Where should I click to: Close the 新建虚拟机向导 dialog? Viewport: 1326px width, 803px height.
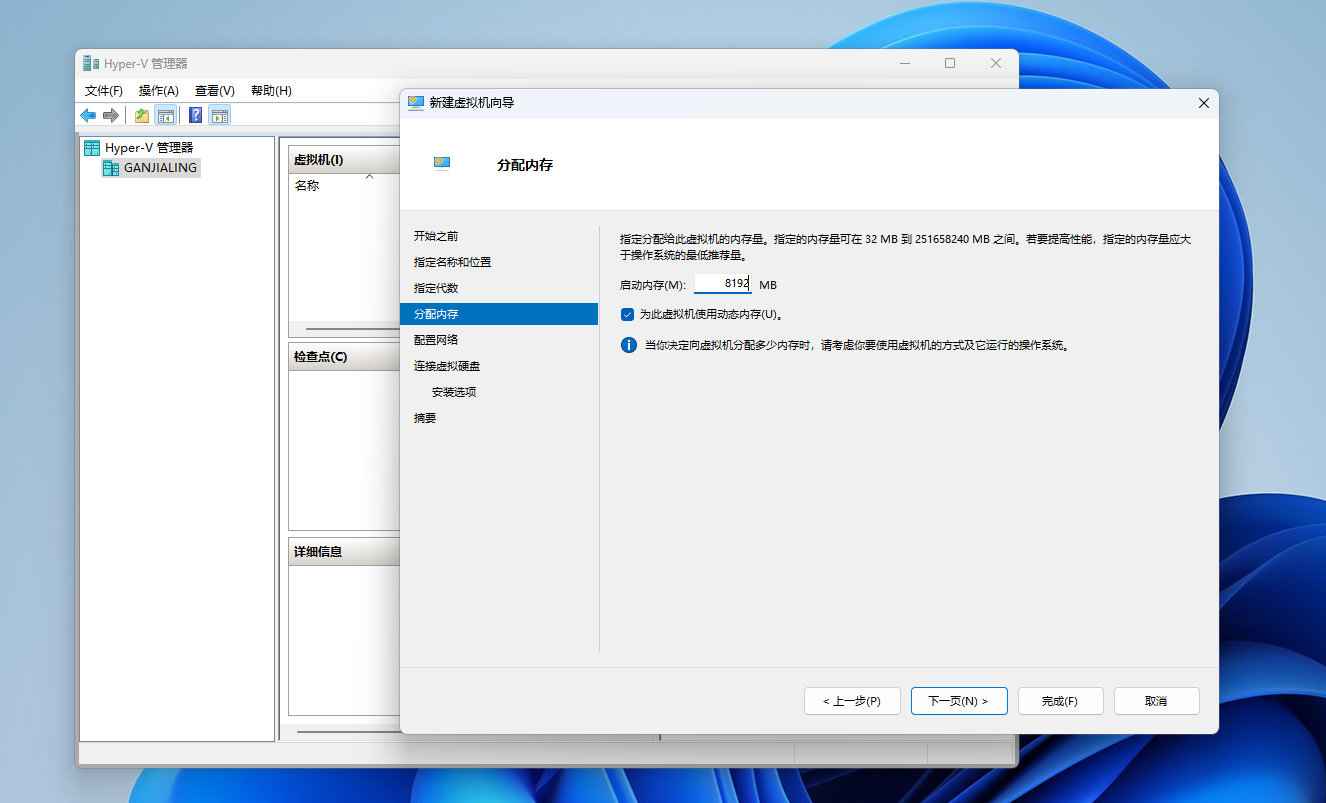coord(1203,102)
